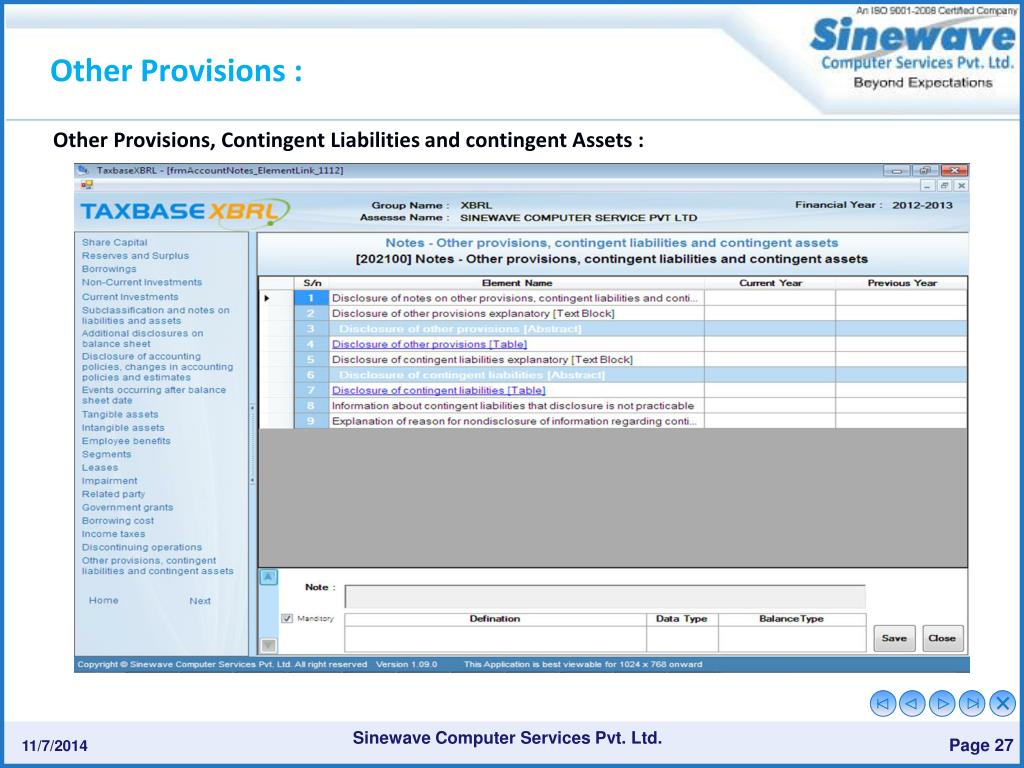This screenshot has width=1024, height=768.
Task: Select Borrowings in sidebar
Action: (x=109, y=269)
